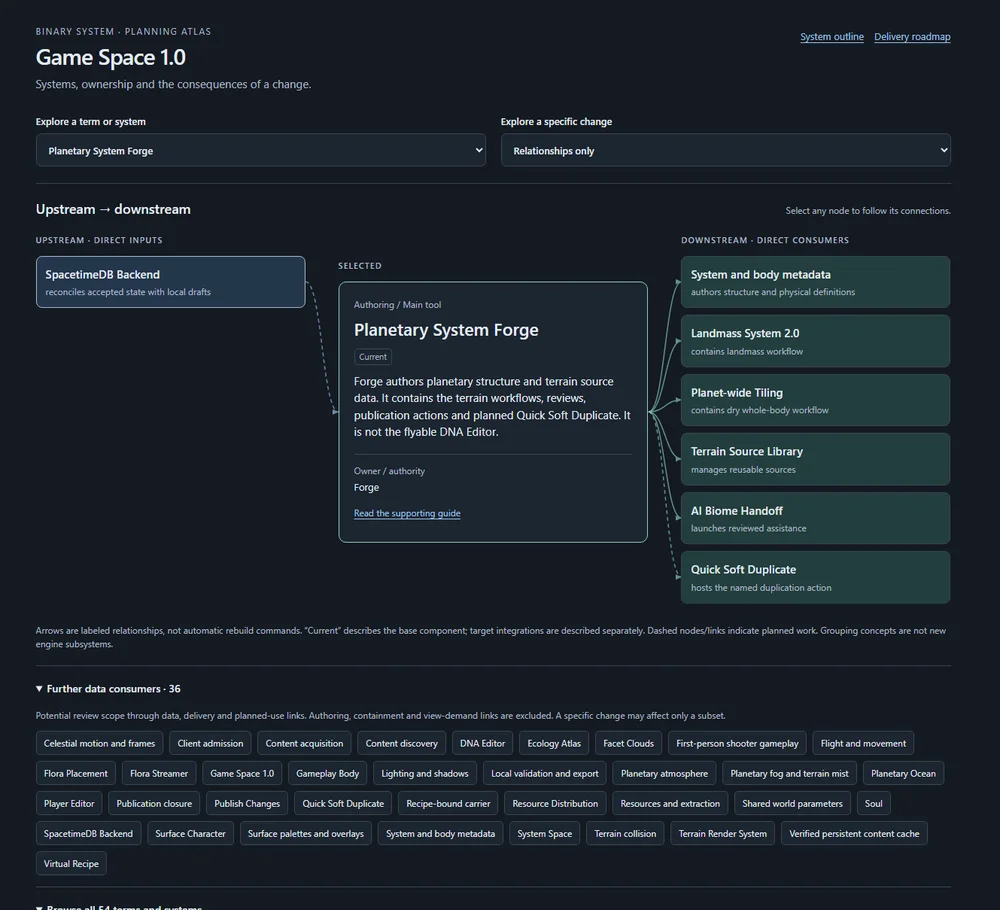This screenshot has height=910, width=1000.
Task: Click the Terrain Render System chip
Action: coord(723,833)
